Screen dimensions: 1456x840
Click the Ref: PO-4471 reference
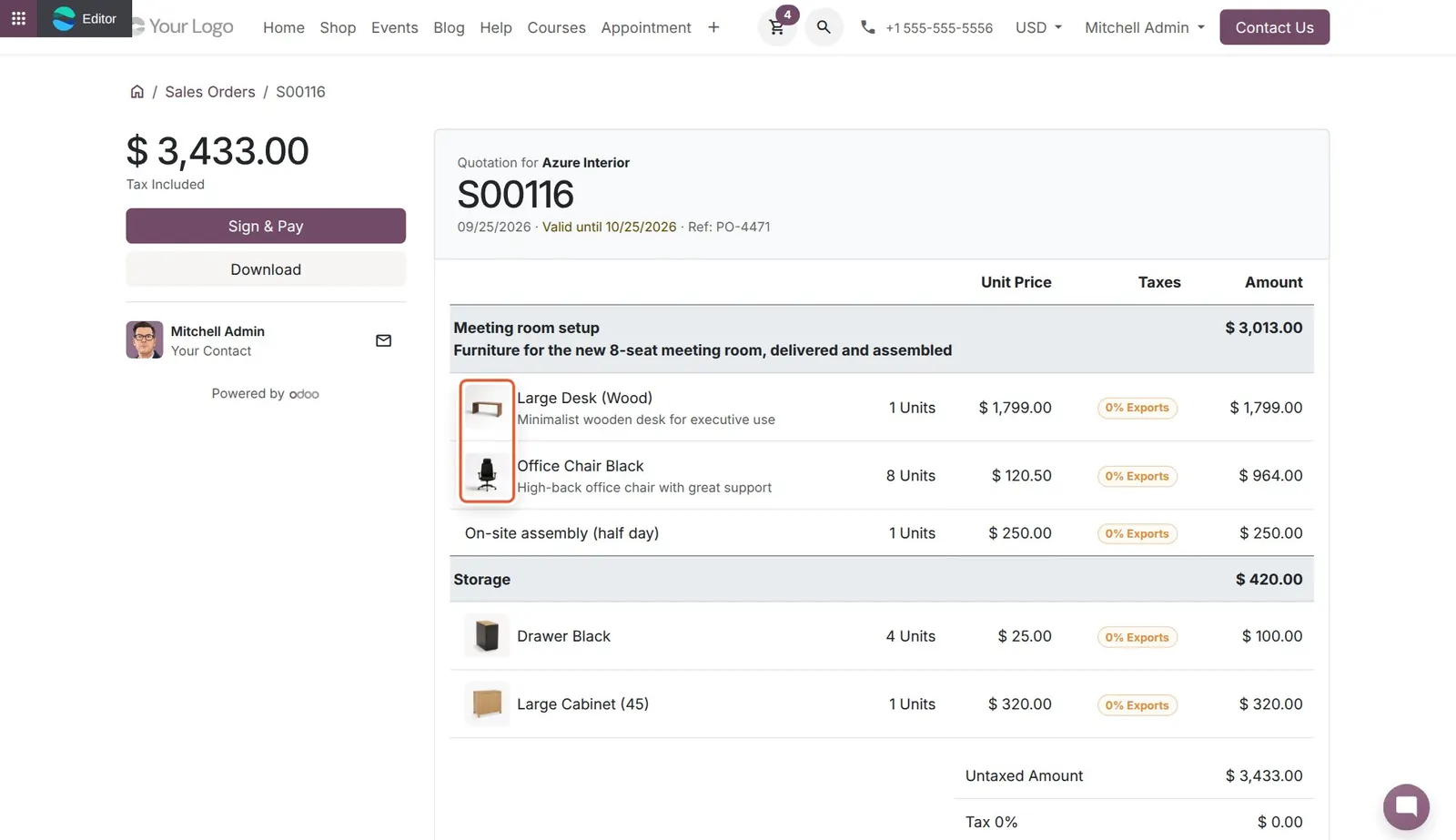coord(729,227)
